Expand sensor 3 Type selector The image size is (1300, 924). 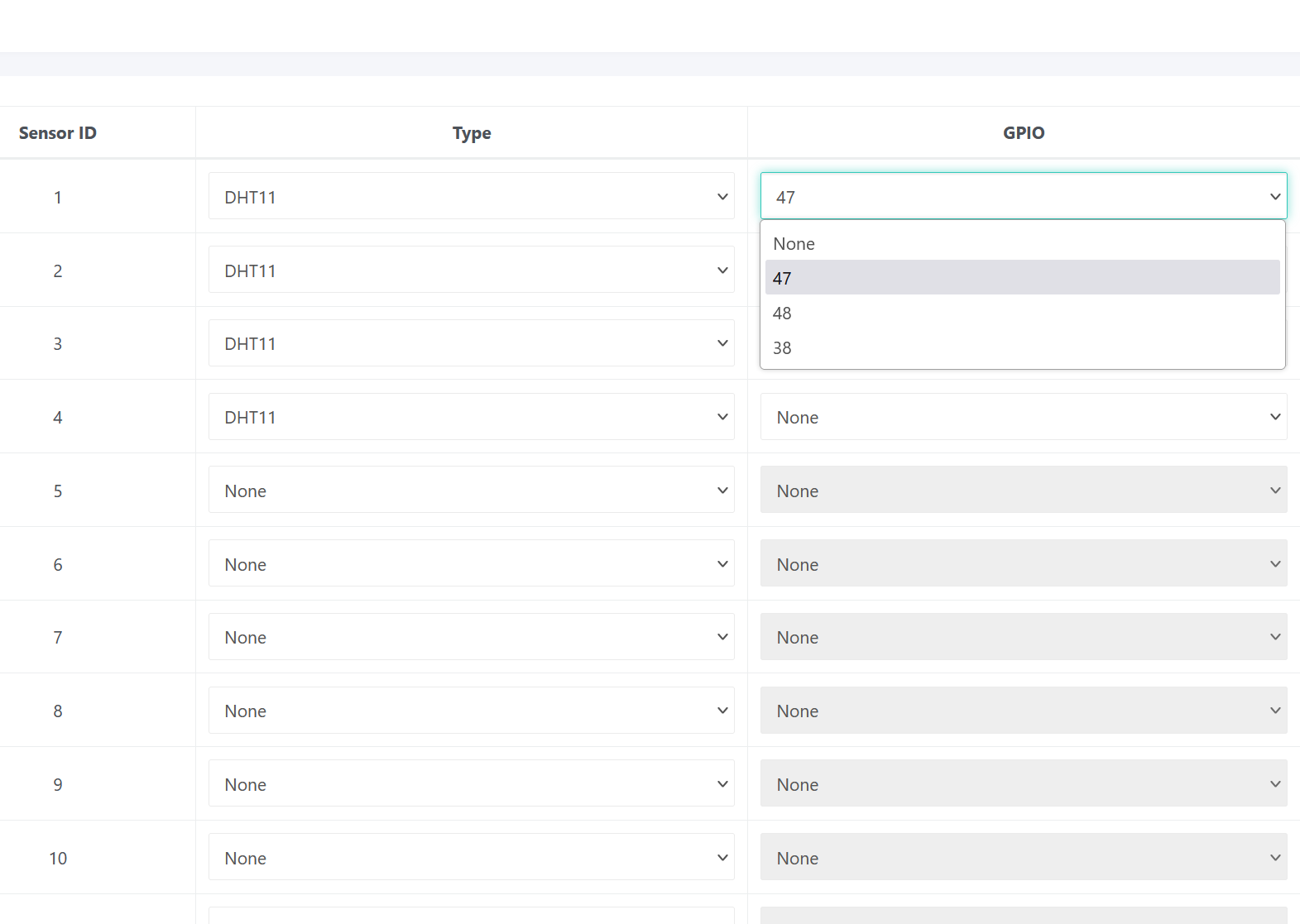(471, 343)
